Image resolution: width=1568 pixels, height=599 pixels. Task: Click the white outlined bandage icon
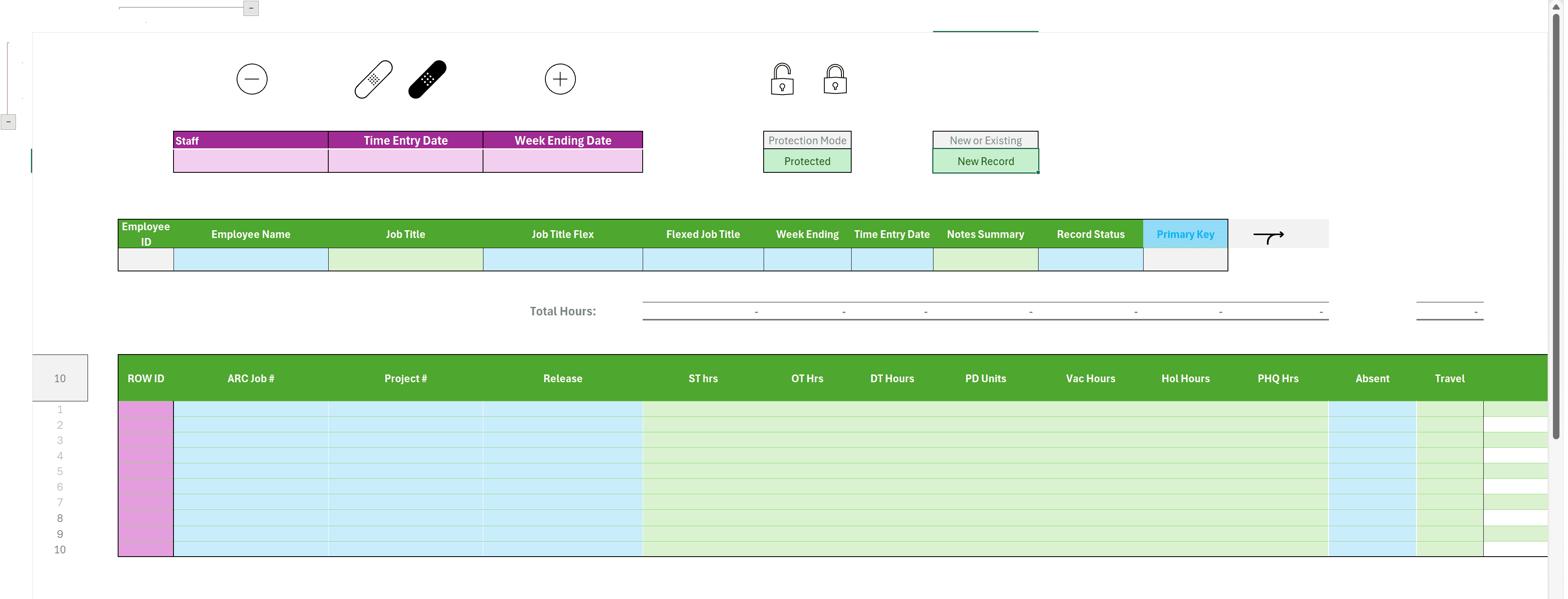point(373,79)
